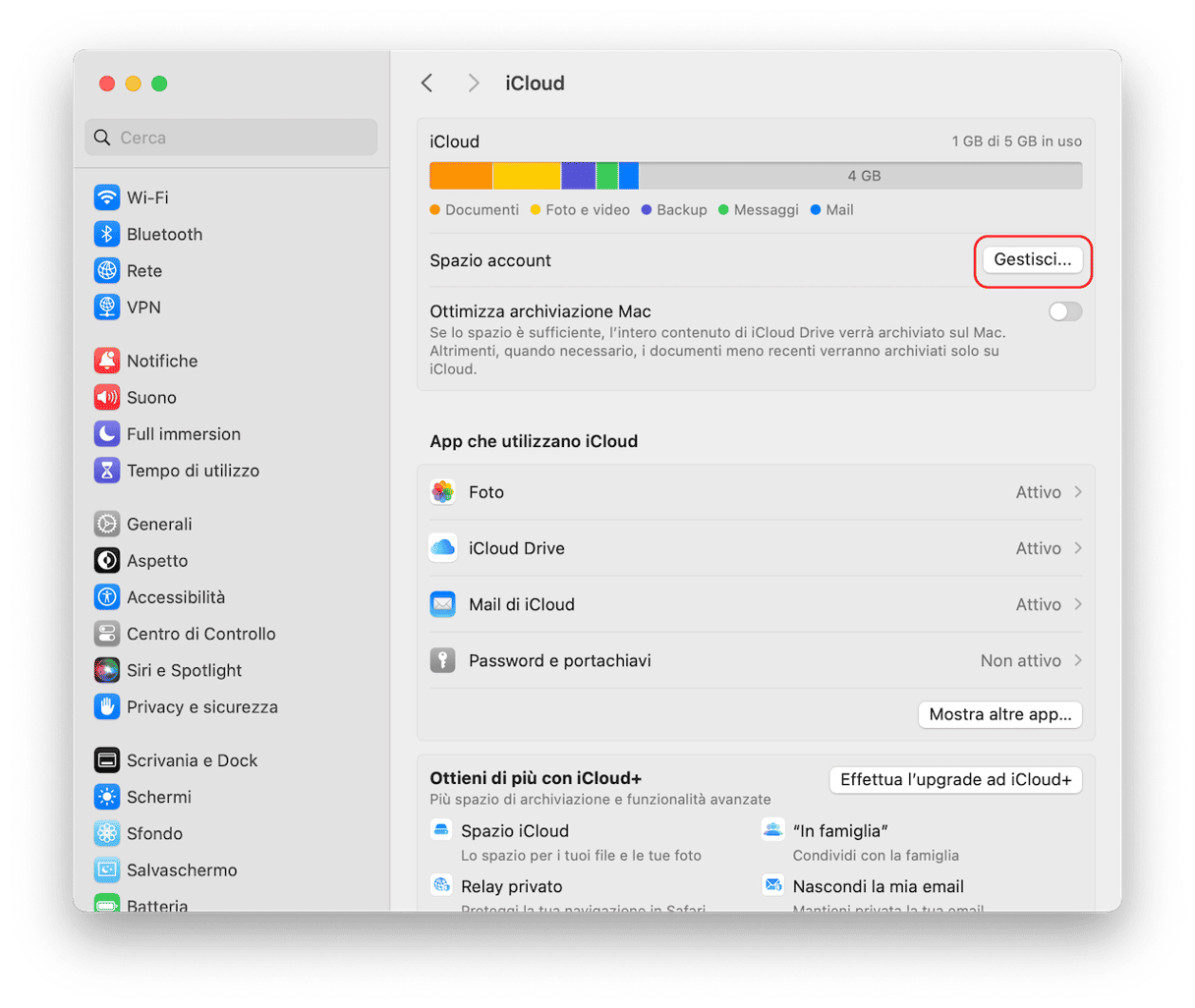
Task: Click the "Attivo" status for iCloud Drive
Action: click(x=1039, y=548)
